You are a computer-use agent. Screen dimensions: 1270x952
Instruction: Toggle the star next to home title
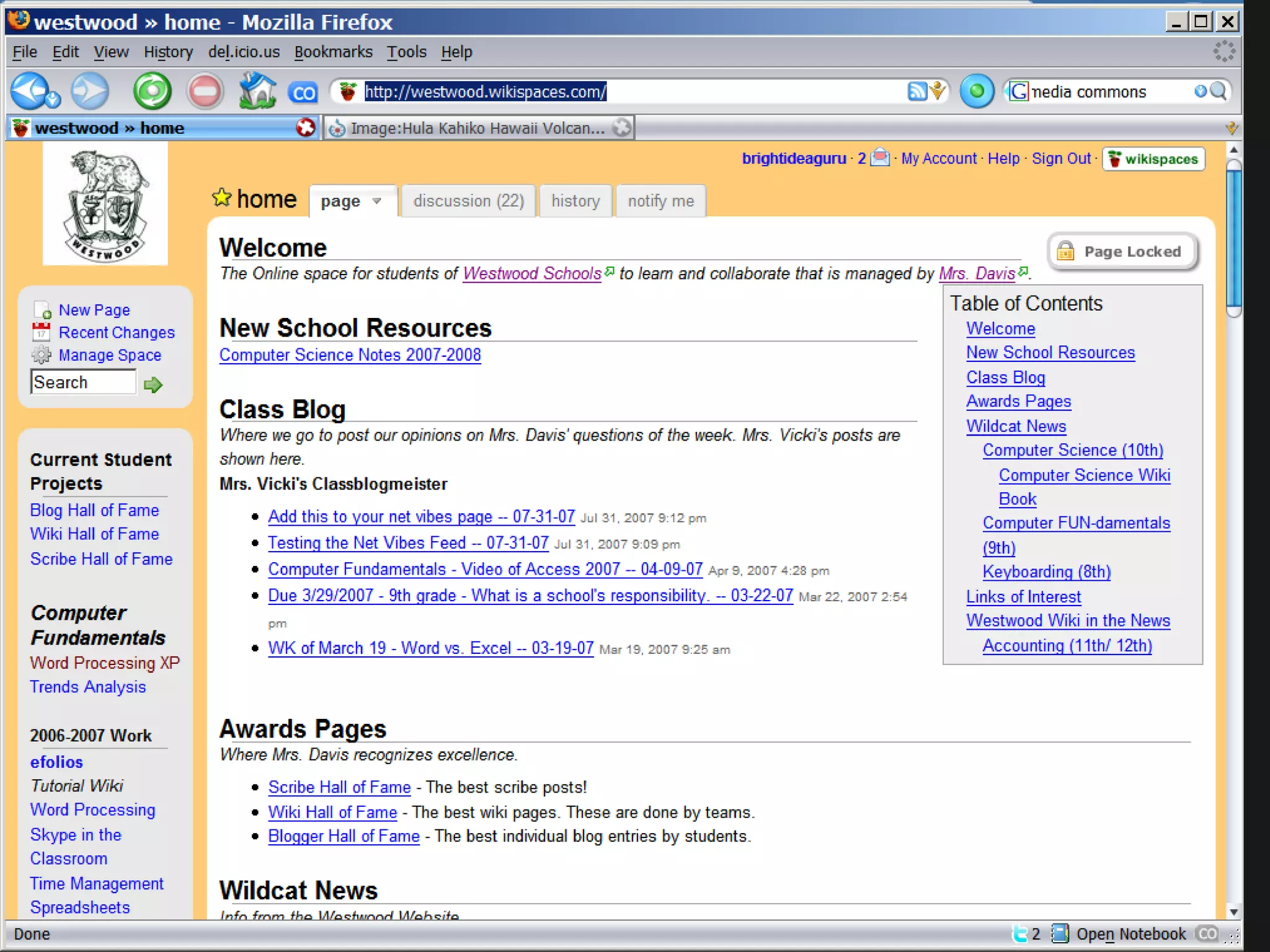(x=221, y=198)
